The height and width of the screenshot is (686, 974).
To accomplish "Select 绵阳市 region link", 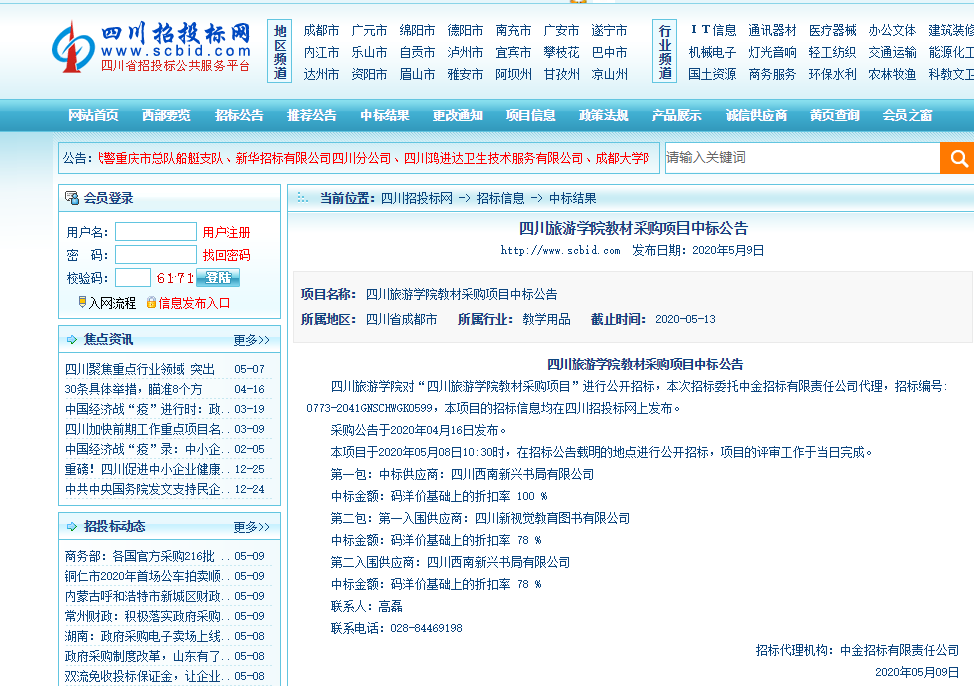I will (x=417, y=30).
